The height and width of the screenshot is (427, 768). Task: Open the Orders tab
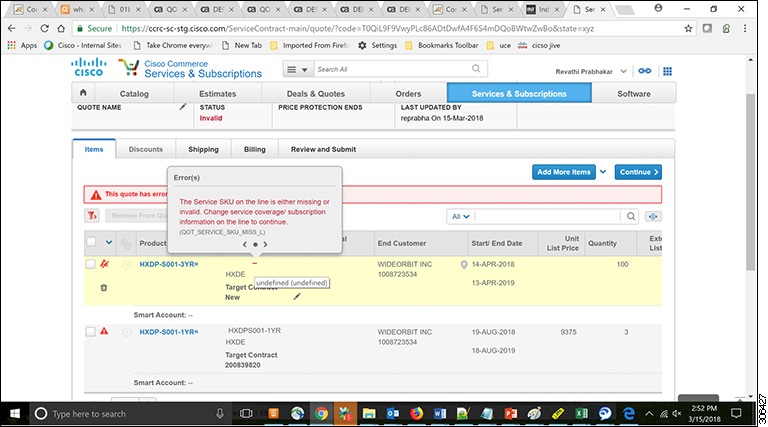[x=408, y=94]
